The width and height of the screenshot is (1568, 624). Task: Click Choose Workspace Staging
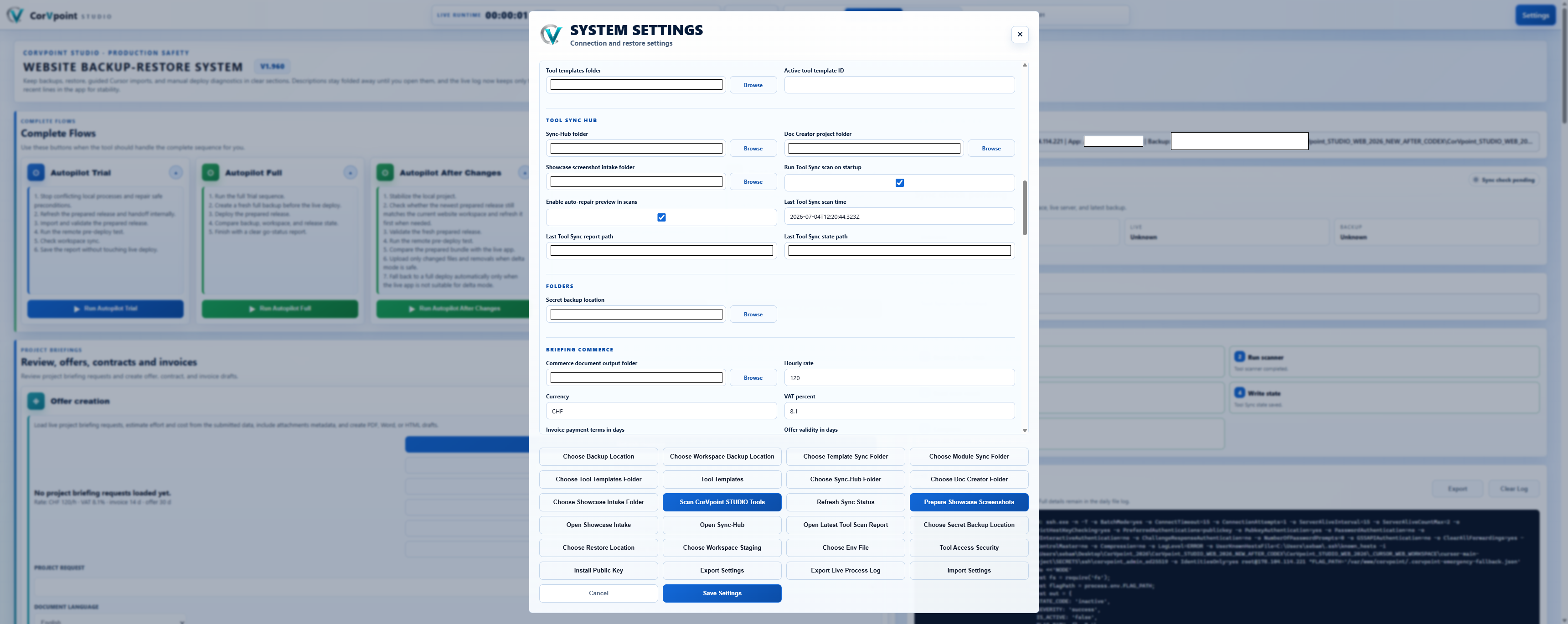722,548
